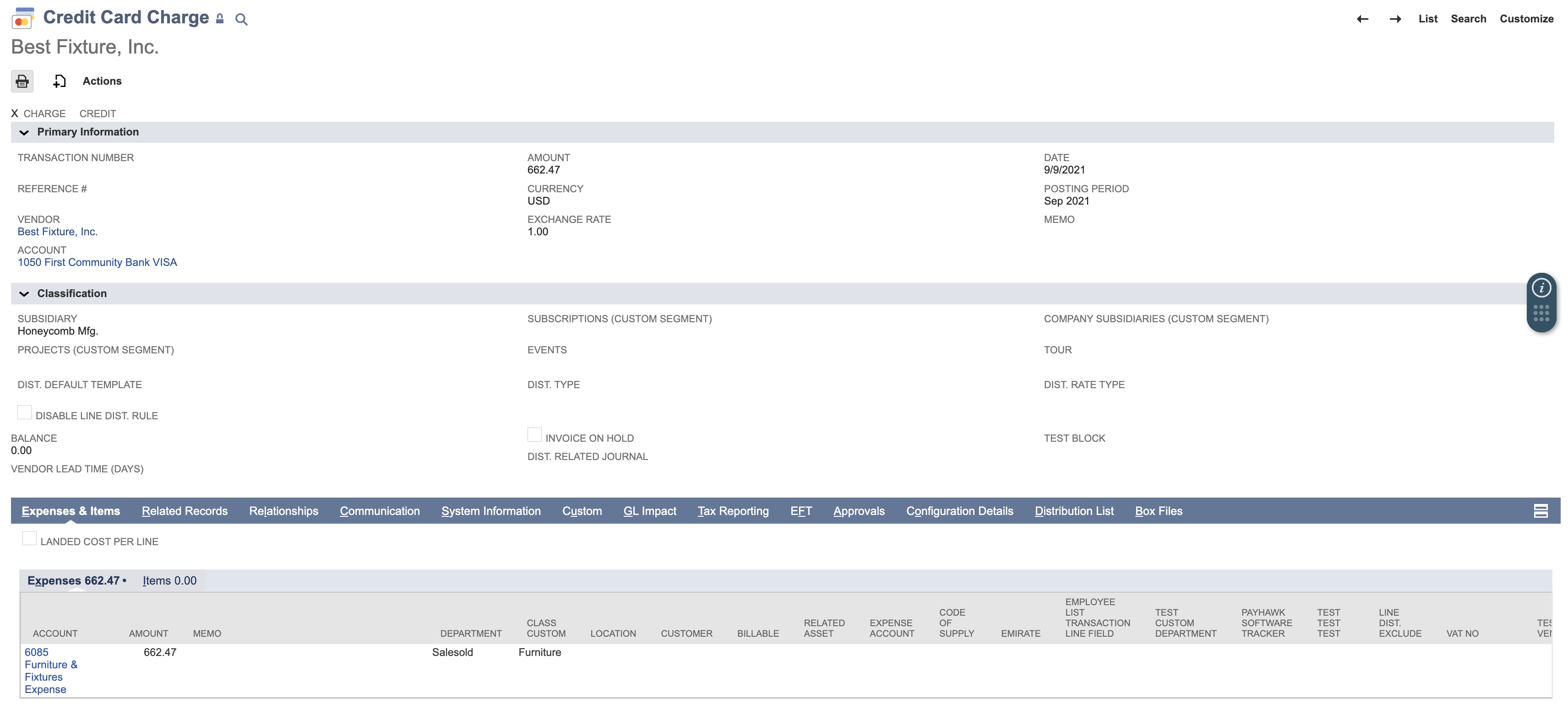Click the List link at top right
Viewport: 1568px width, 715px height.
(x=1427, y=19)
